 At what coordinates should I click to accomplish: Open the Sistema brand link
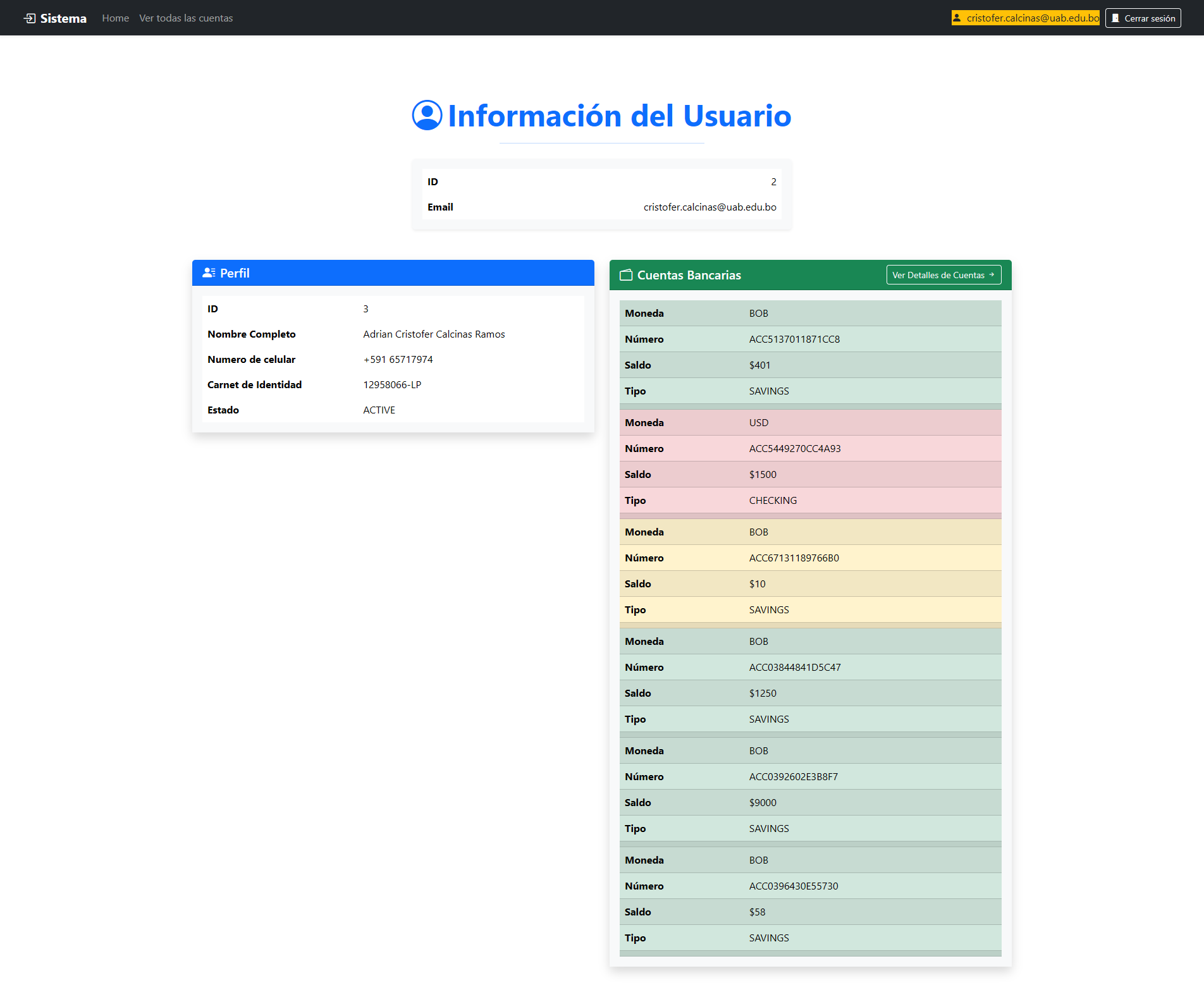point(55,18)
